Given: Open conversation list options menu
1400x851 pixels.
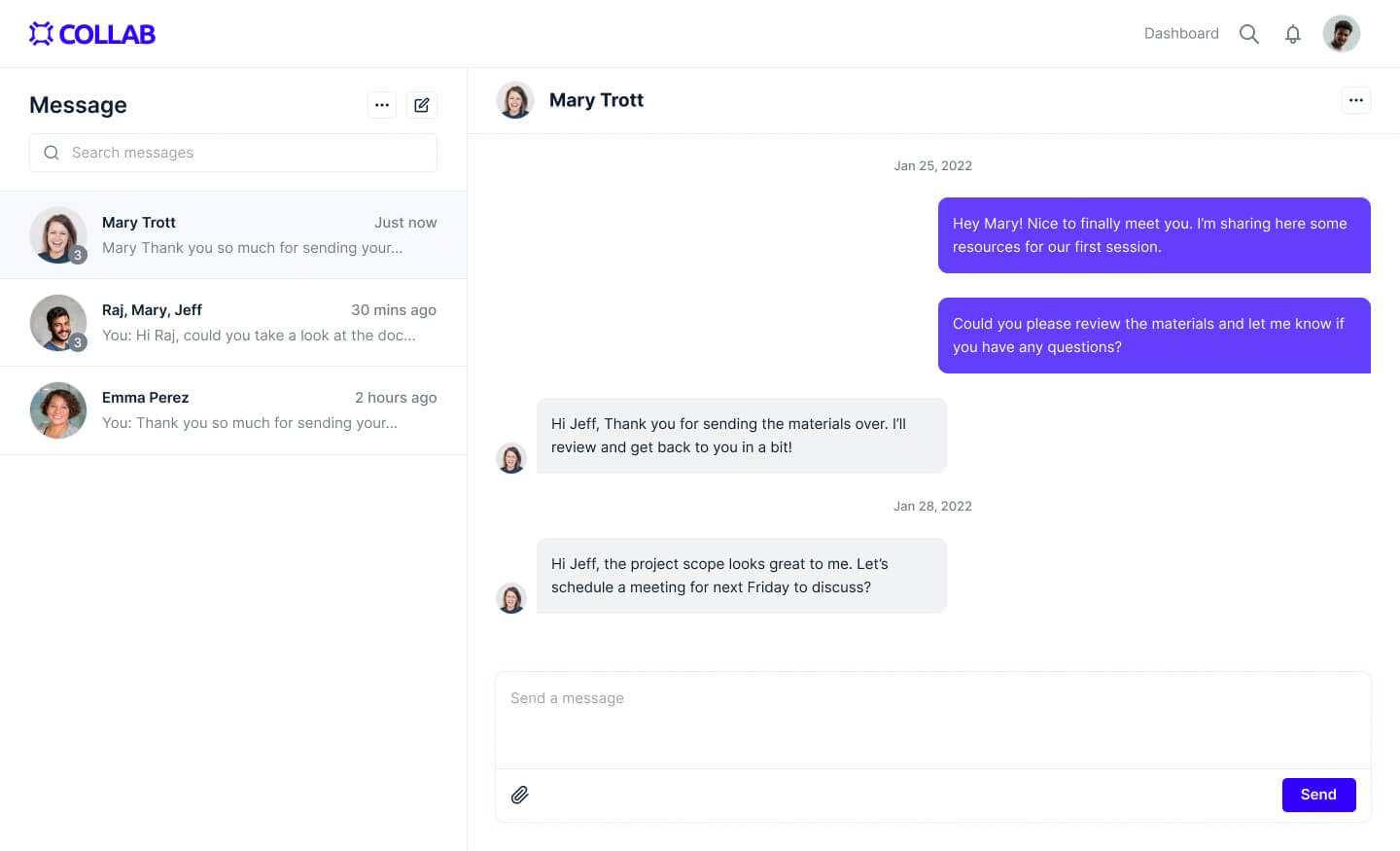Looking at the screenshot, I should (x=382, y=104).
